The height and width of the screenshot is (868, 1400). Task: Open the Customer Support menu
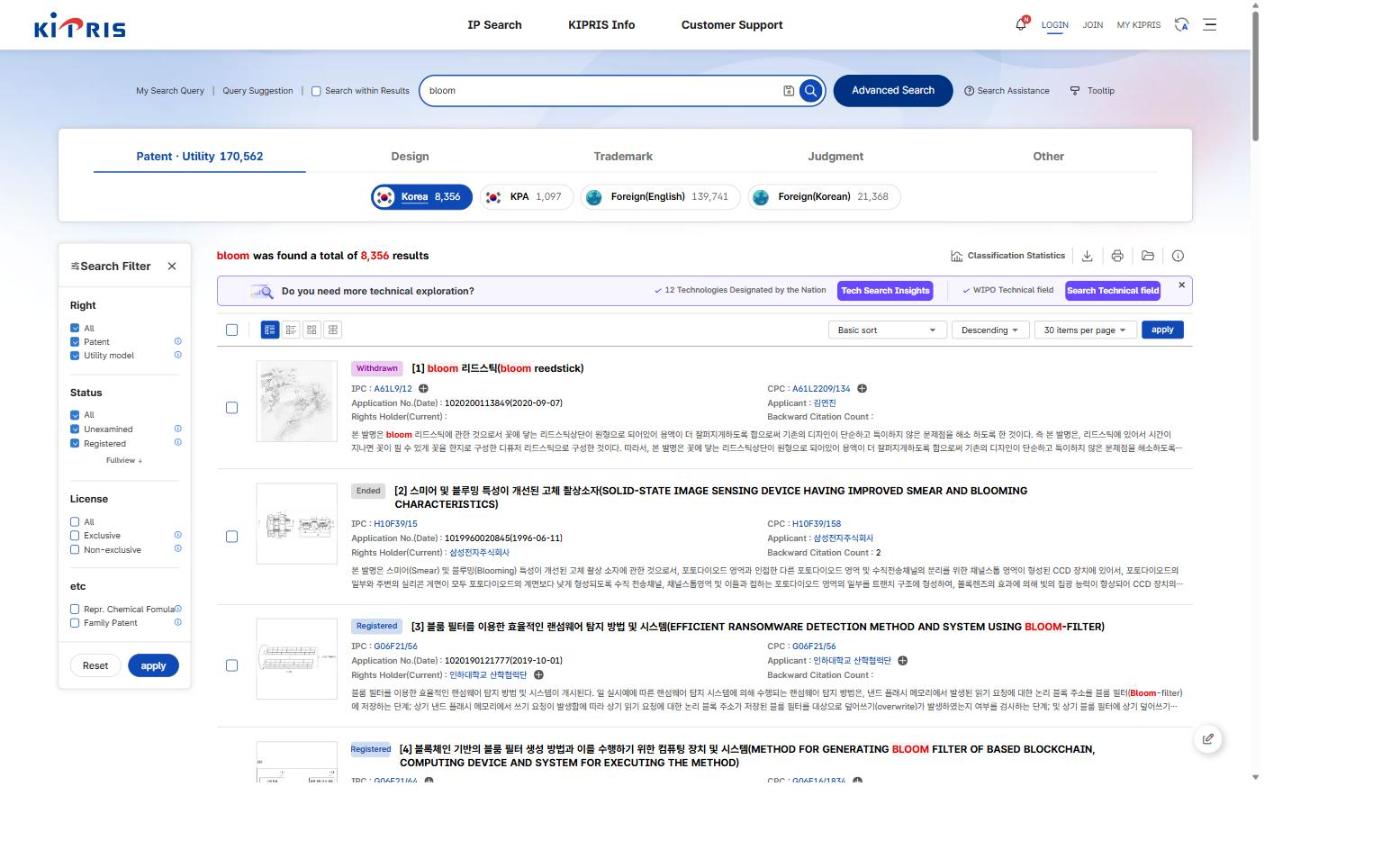[x=732, y=25]
